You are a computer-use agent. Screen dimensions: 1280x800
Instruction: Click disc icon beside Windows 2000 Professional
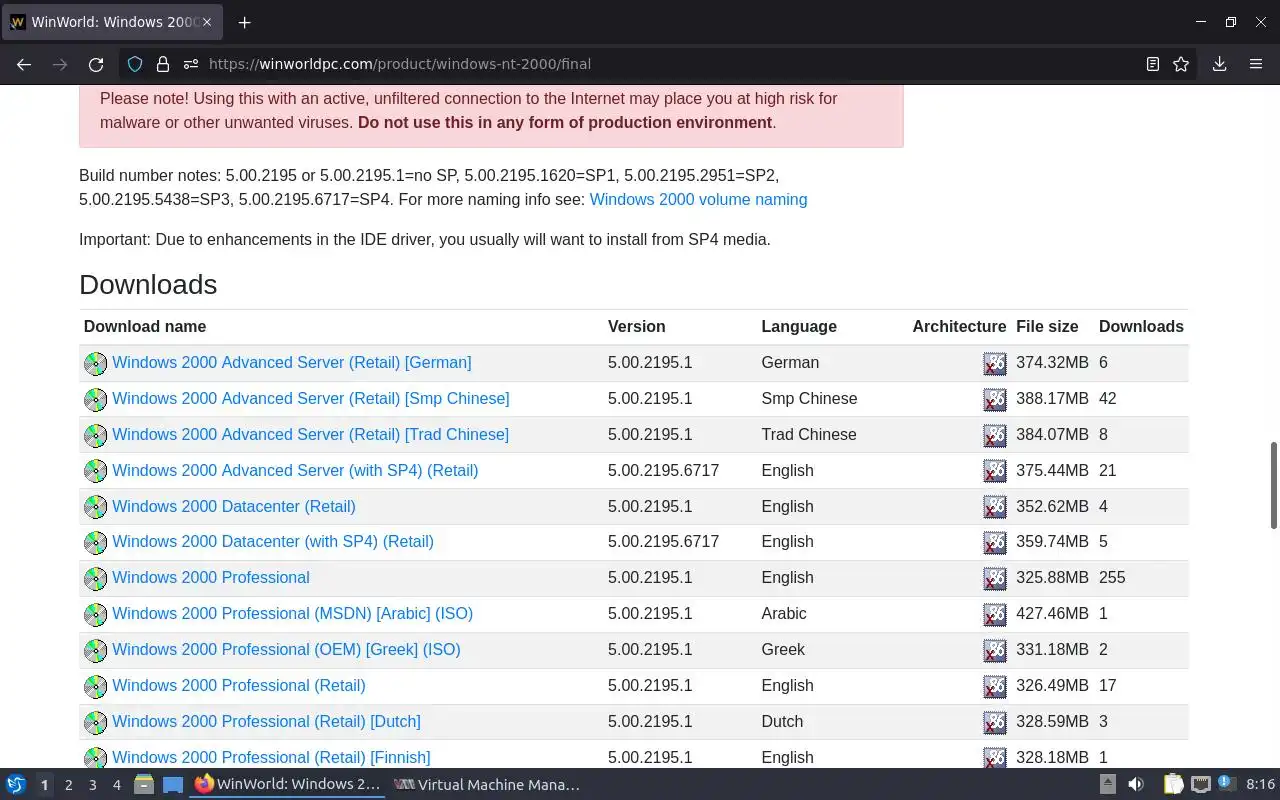pos(95,579)
